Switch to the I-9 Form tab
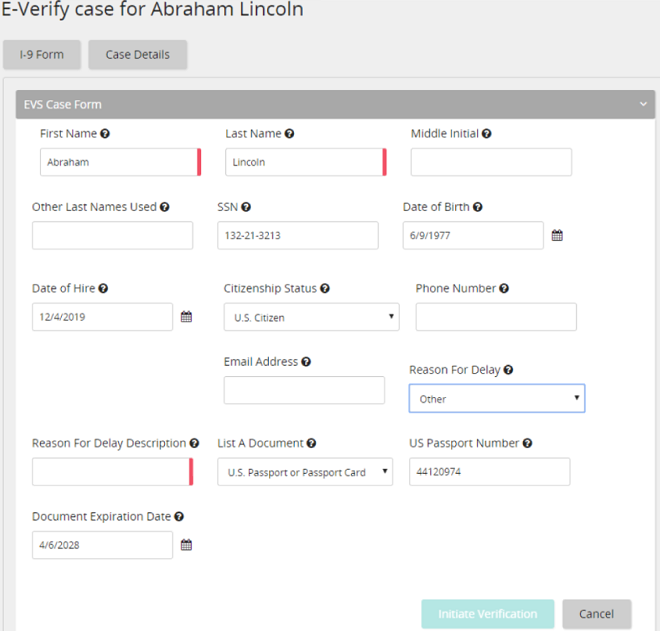Viewport: 660px width, 631px height. tap(42, 55)
